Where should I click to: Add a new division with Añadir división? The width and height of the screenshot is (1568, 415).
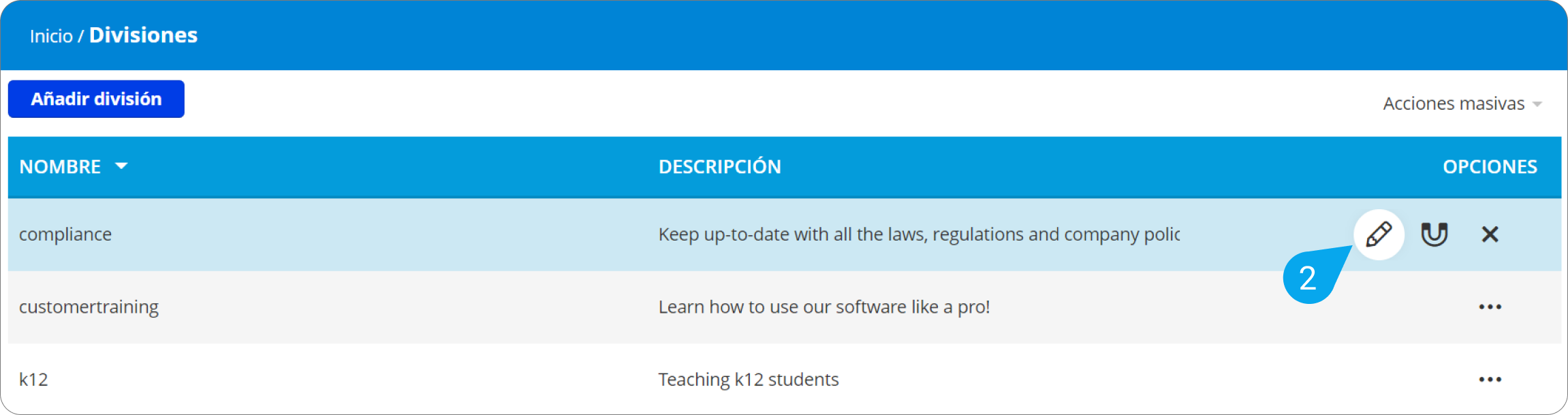coord(96,99)
